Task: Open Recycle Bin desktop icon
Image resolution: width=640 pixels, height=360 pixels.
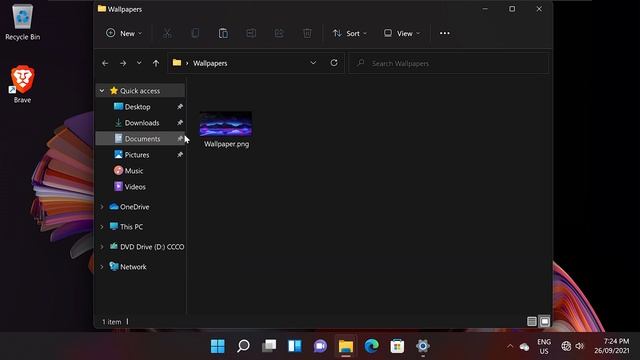Action: 22,22
